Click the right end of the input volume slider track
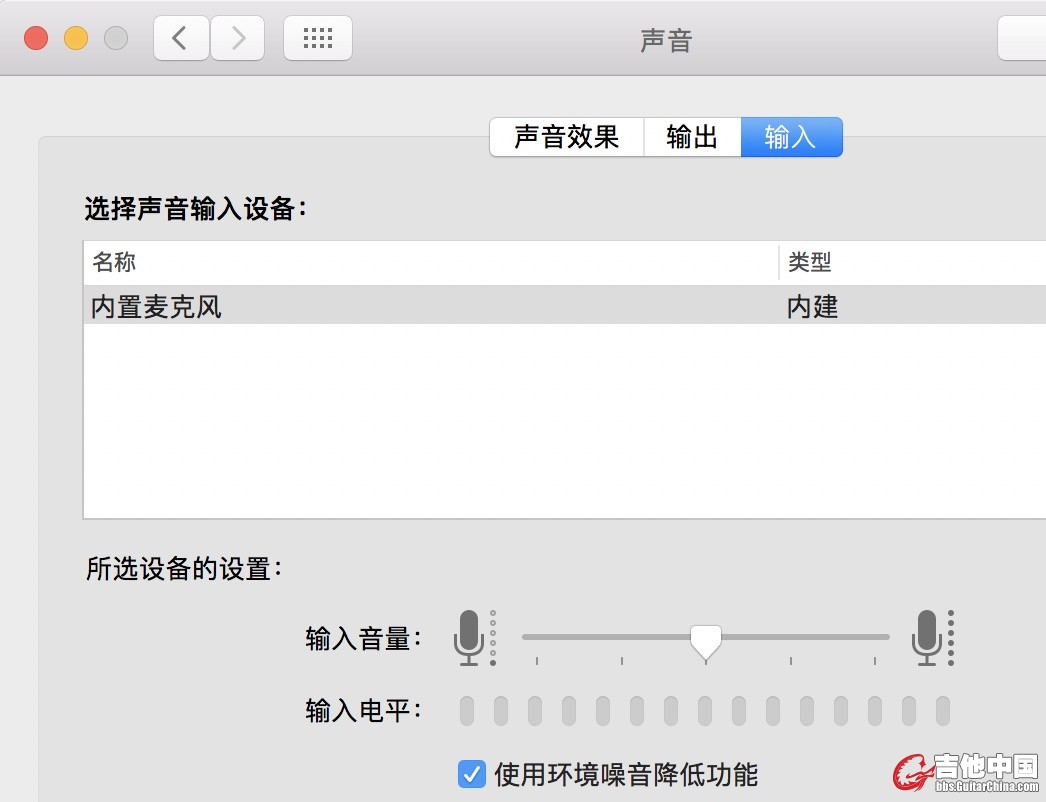The width and height of the screenshot is (1046, 802). point(883,636)
